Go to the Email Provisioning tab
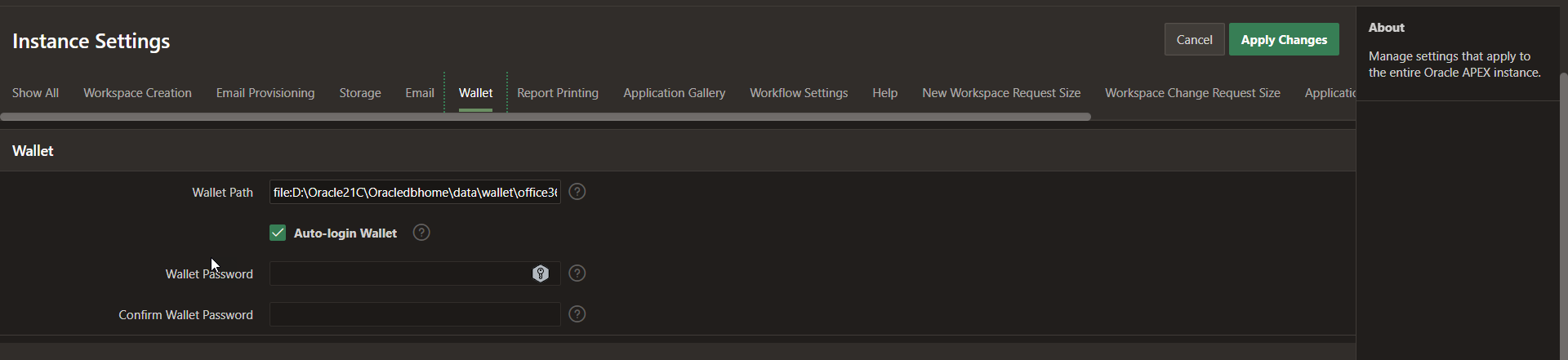The height and width of the screenshot is (360, 1568). pos(265,93)
